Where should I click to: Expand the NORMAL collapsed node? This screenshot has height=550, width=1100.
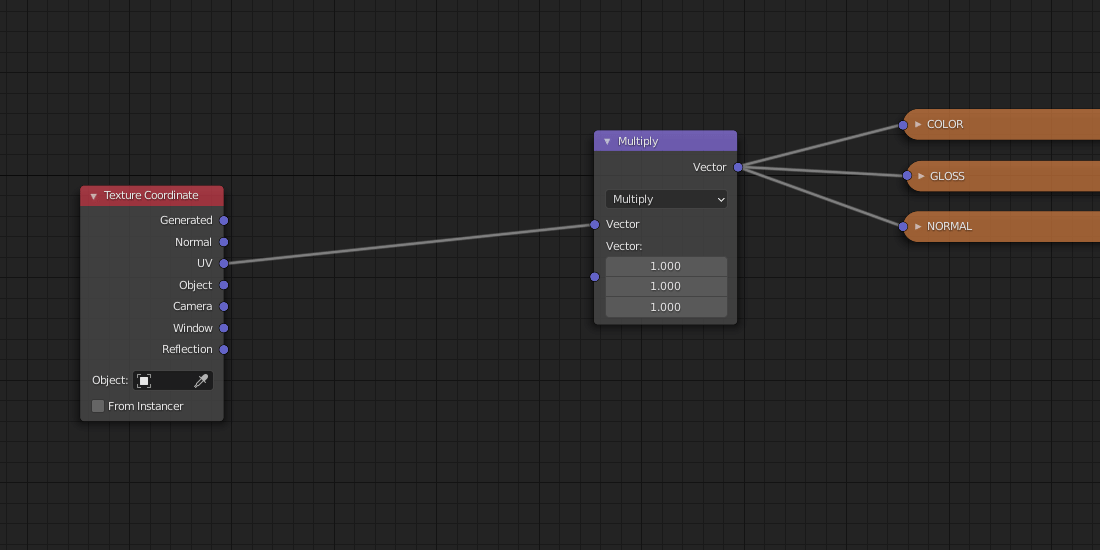[918, 227]
